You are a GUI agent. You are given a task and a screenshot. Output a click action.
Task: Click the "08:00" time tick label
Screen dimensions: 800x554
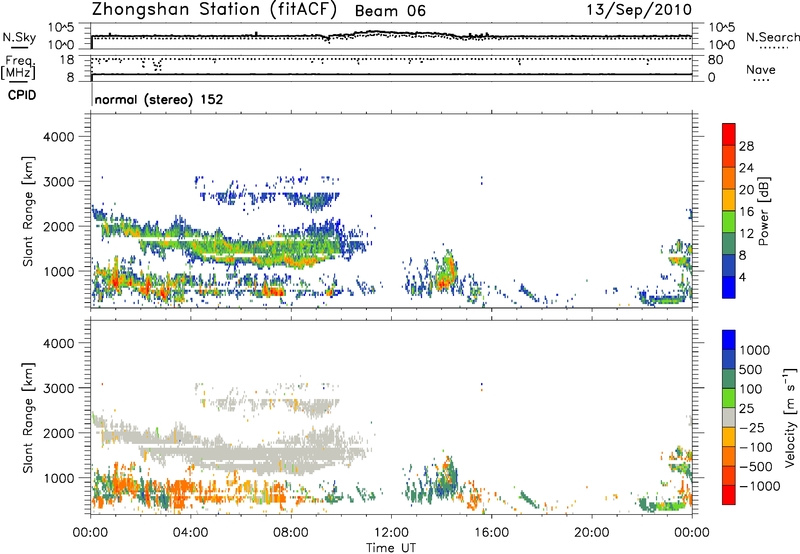coord(291,533)
